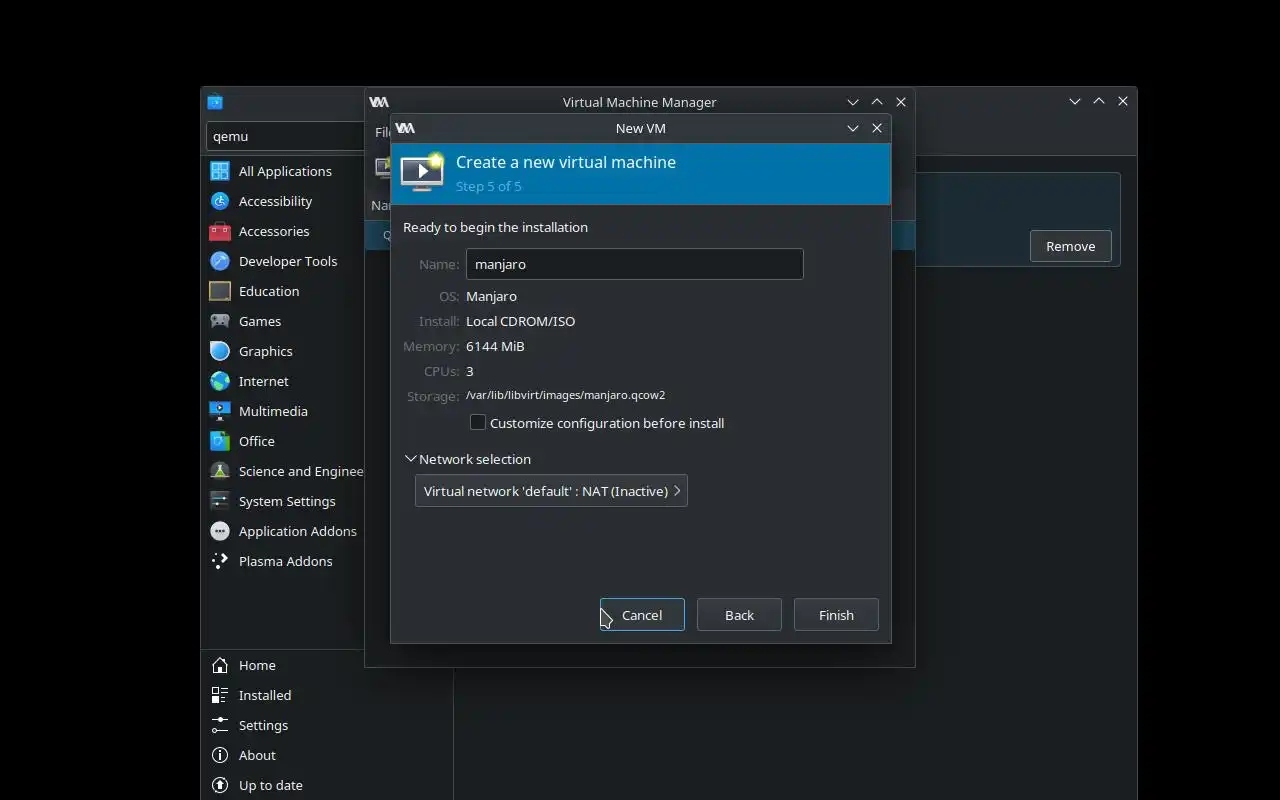
Task: Open the Office category icon
Action: 220,441
